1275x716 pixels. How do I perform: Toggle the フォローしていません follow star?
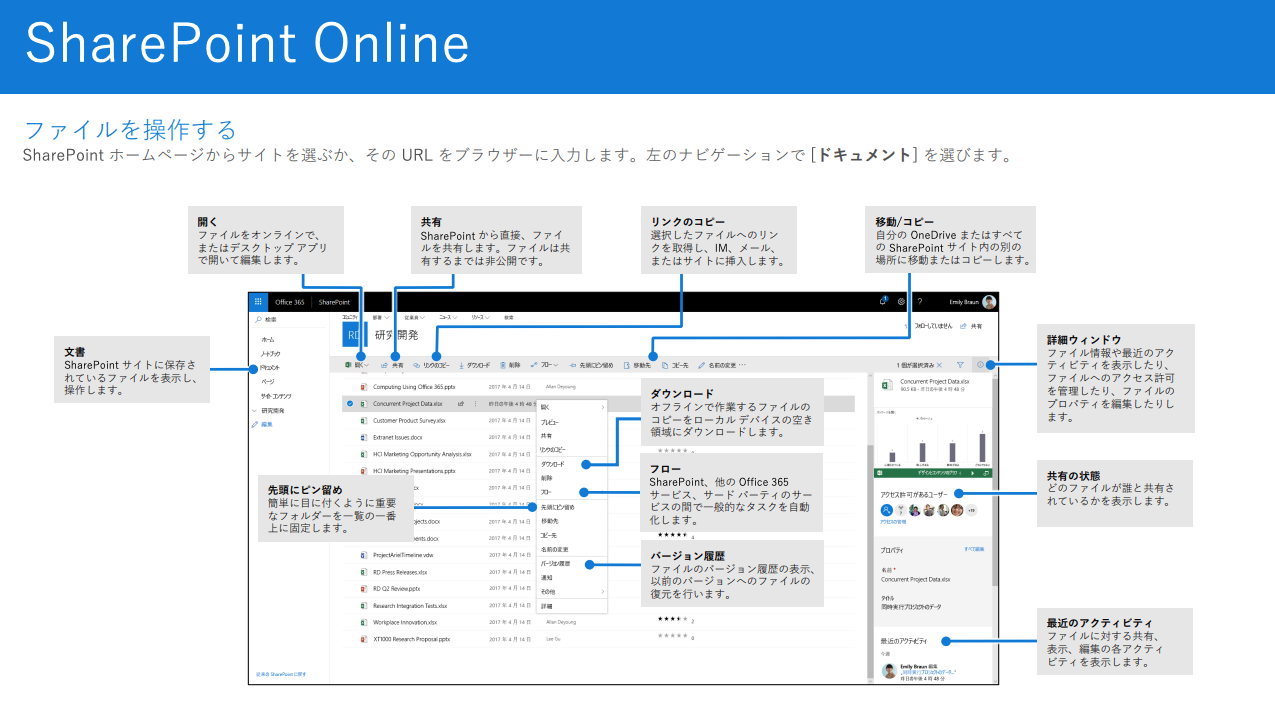coord(906,326)
